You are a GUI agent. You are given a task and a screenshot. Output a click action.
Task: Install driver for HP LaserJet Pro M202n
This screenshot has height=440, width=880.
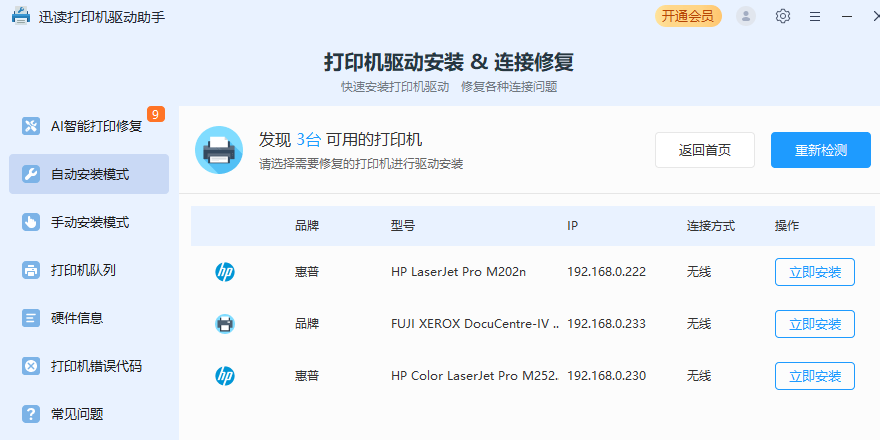pos(815,272)
